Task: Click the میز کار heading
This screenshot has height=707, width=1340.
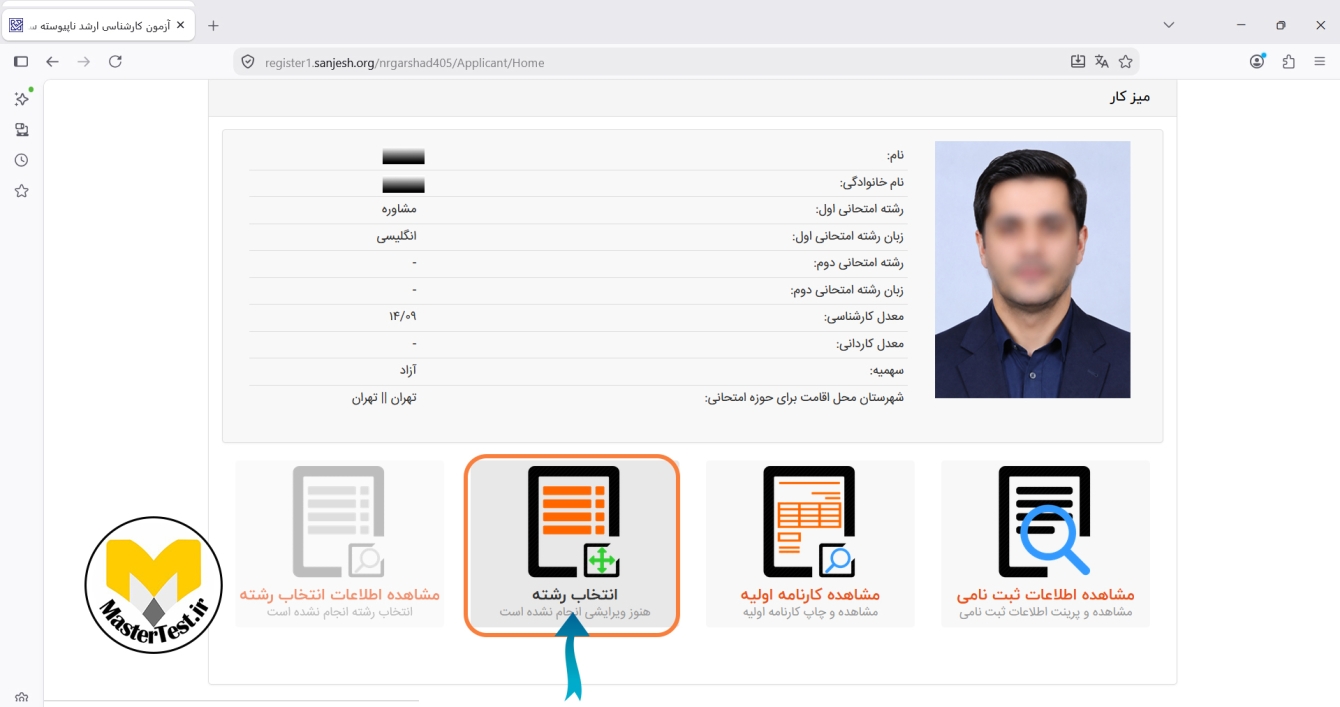Action: [x=1130, y=97]
